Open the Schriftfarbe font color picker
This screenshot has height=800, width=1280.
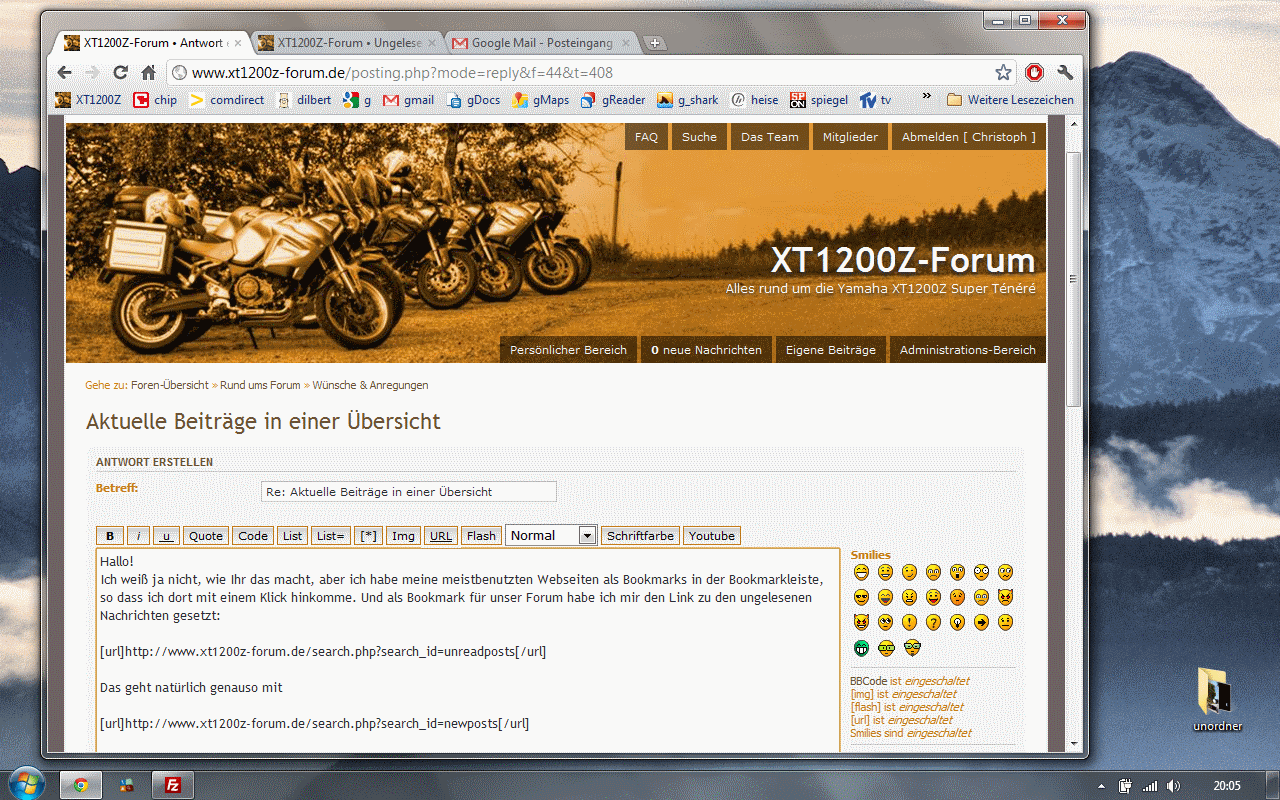pos(640,536)
